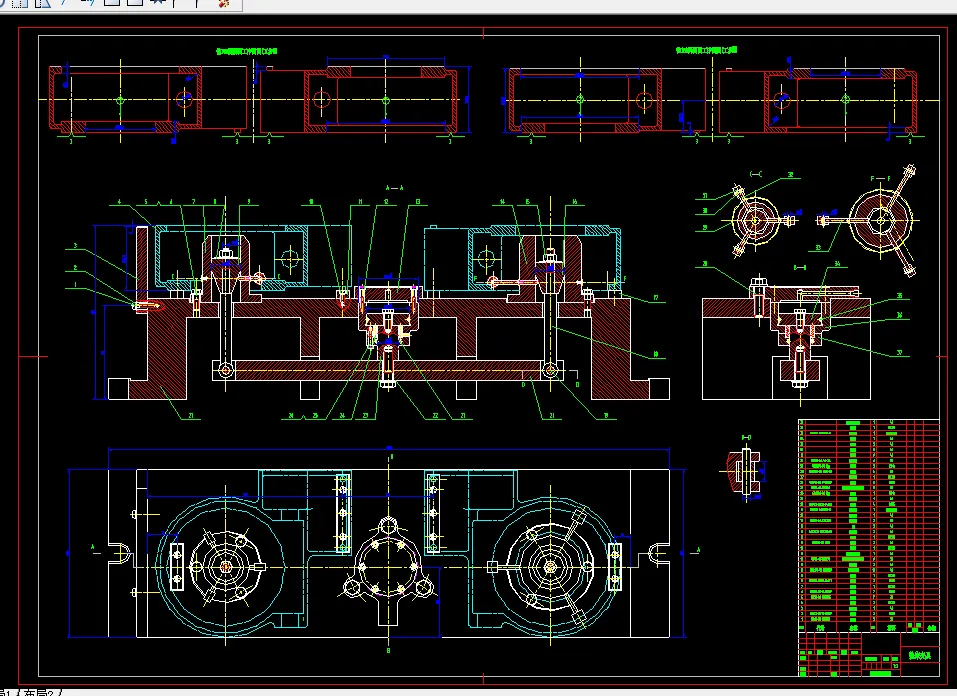The width and height of the screenshot is (957, 696).
Task: Select the C—C section label
Action: (x=756, y=175)
